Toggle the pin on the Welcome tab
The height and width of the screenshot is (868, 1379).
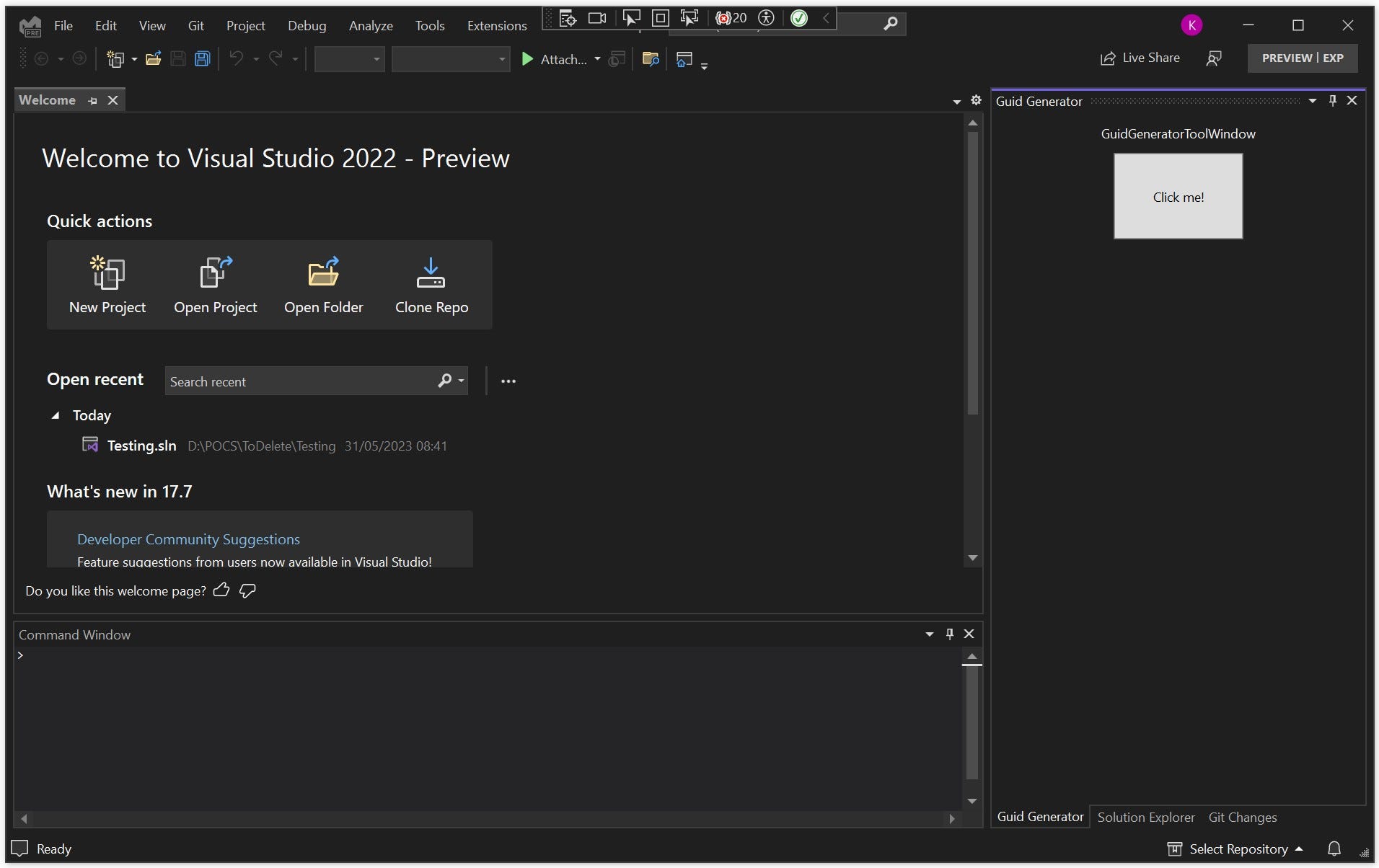[x=92, y=101]
